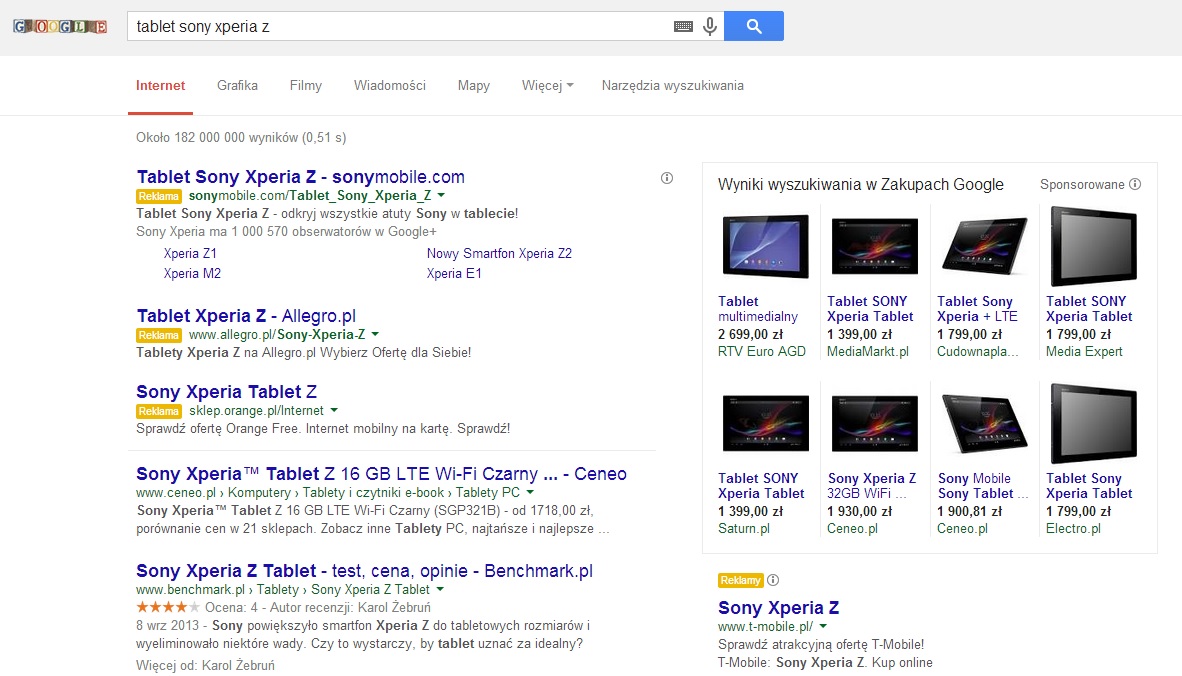This screenshot has height=676, width=1182.
Task: Expand arrow beside ceneo.pl breadcrumb
Action: coord(530,492)
